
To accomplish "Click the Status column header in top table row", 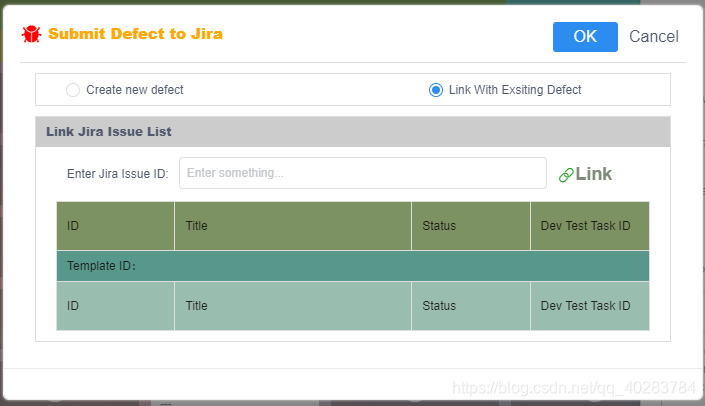I will 471,226.
